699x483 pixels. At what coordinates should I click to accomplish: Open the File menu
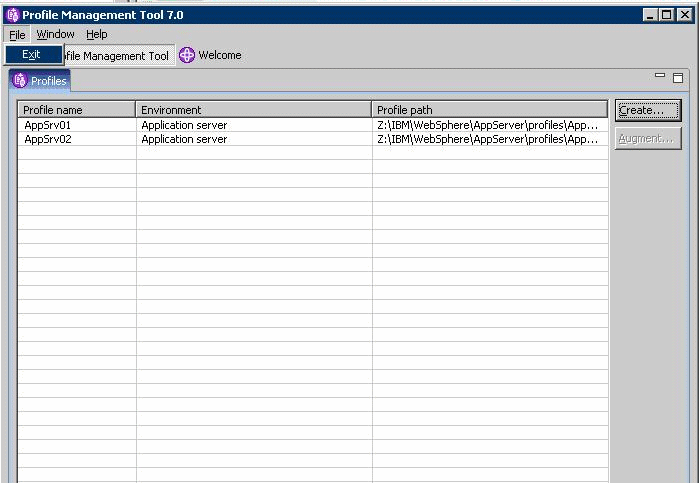coord(17,34)
